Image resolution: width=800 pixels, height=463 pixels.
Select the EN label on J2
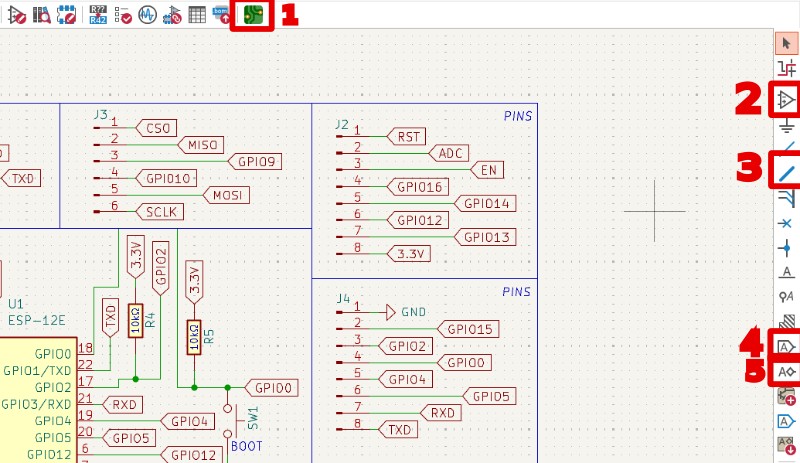(487, 170)
